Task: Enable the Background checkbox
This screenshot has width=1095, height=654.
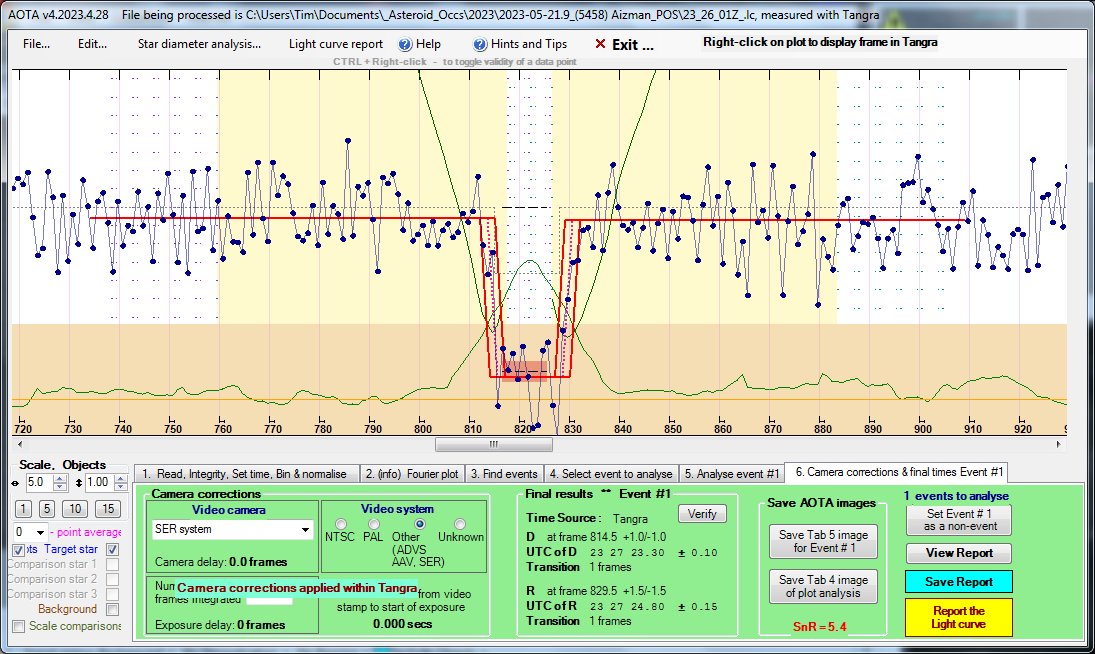Action: click(113, 609)
